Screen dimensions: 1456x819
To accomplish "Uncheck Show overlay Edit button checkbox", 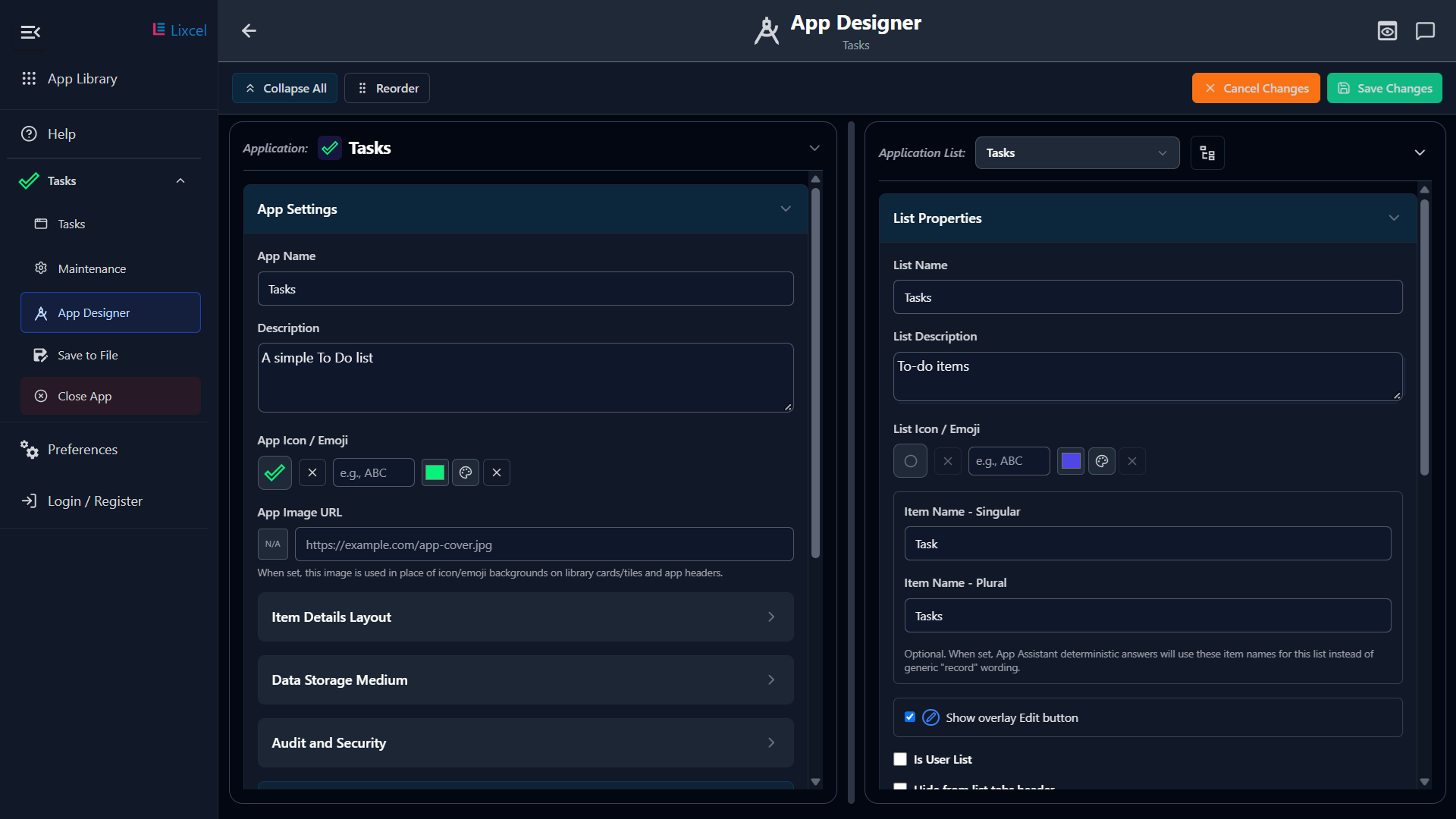I will coord(910,717).
